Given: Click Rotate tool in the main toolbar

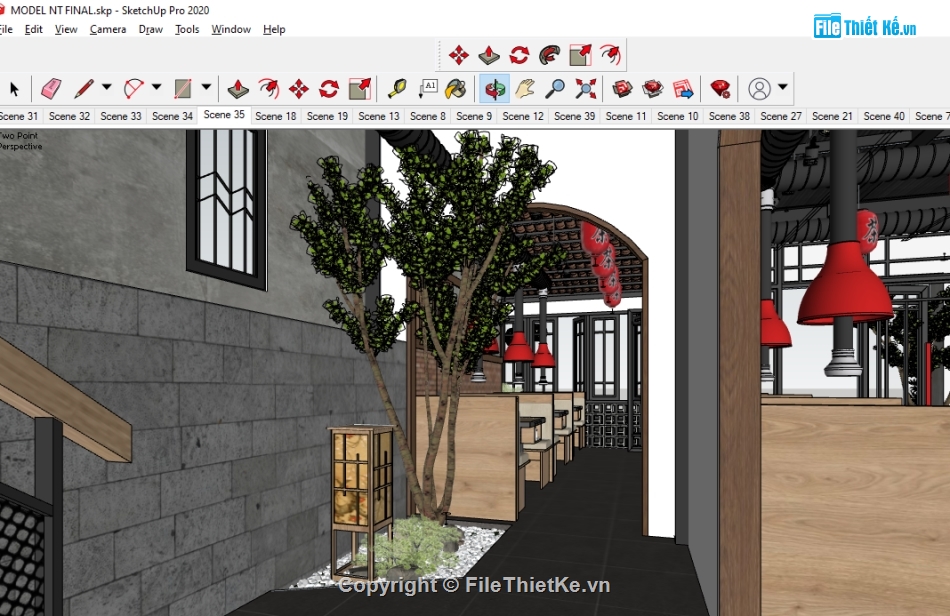Looking at the screenshot, I should (329, 89).
